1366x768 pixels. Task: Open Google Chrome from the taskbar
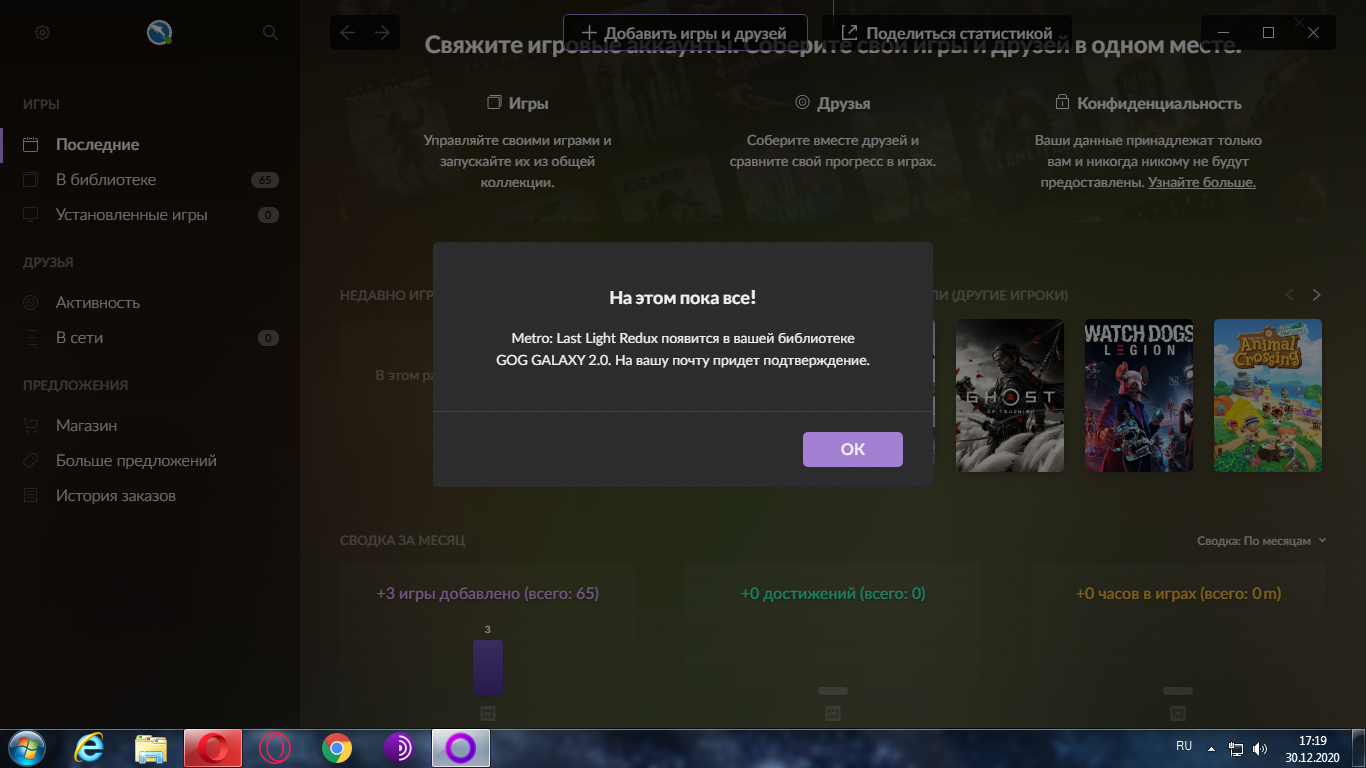337,747
